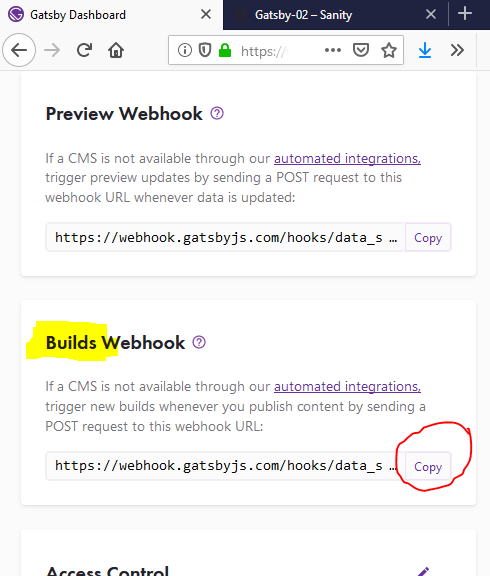Expand page actions three-dot menu
Image resolution: width=490 pixels, height=576 pixels.
point(333,50)
